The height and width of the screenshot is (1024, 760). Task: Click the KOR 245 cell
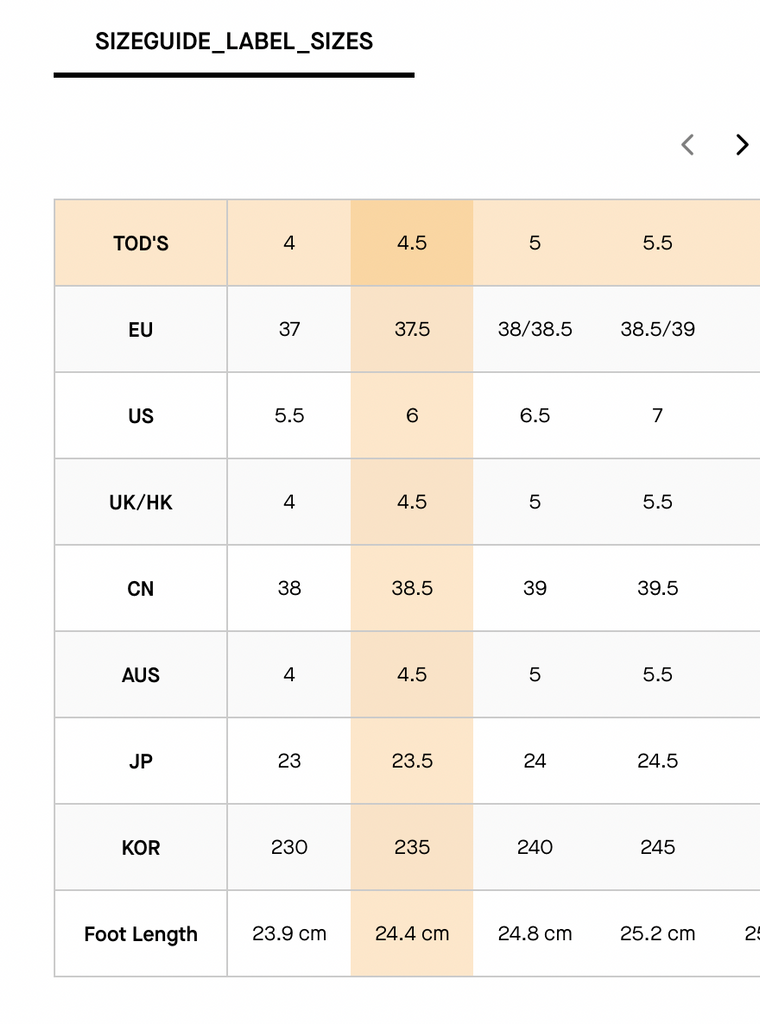(x=657, y=847)
